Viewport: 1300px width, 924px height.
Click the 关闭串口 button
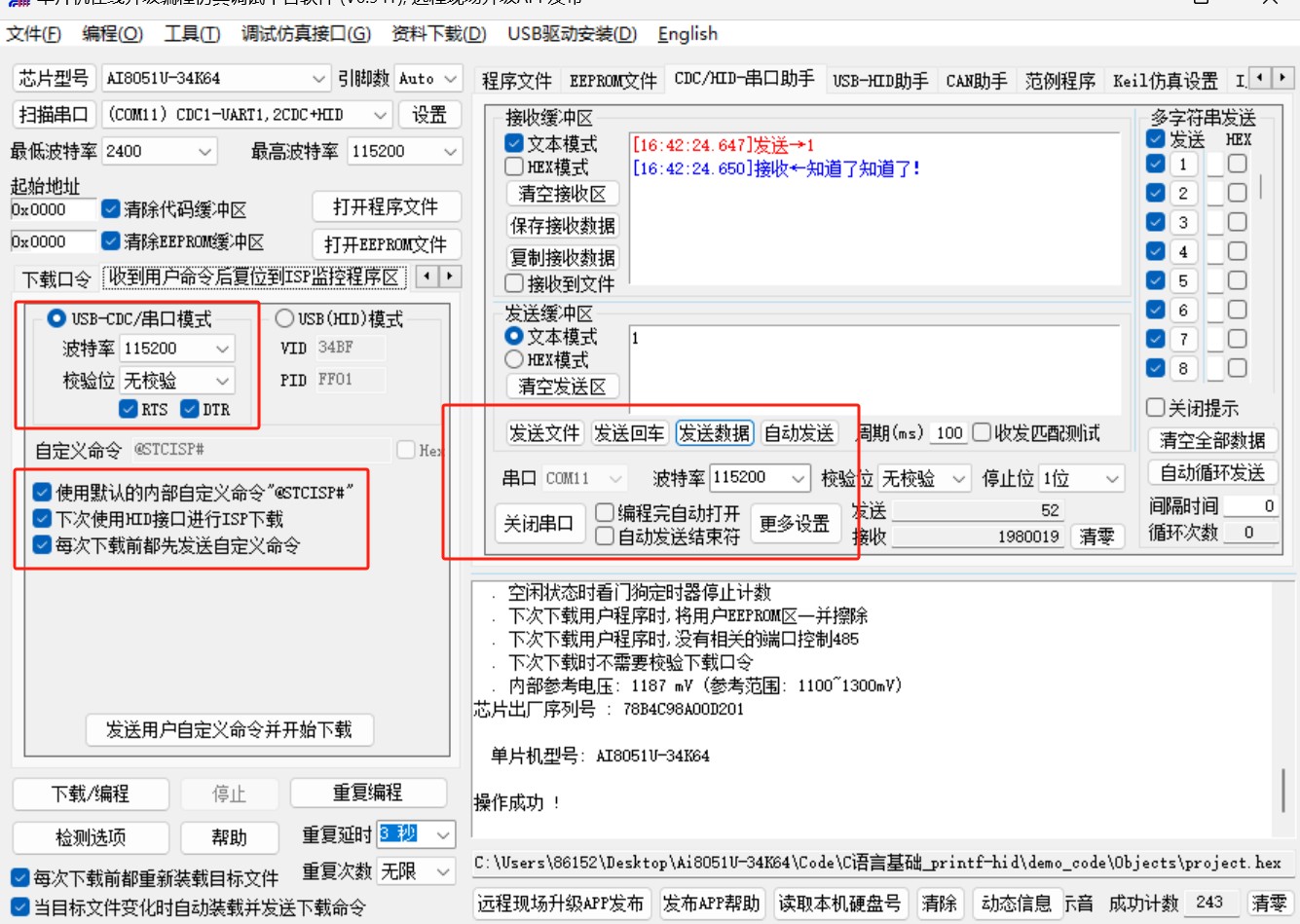pyautogui.click(x=538, y=524)
